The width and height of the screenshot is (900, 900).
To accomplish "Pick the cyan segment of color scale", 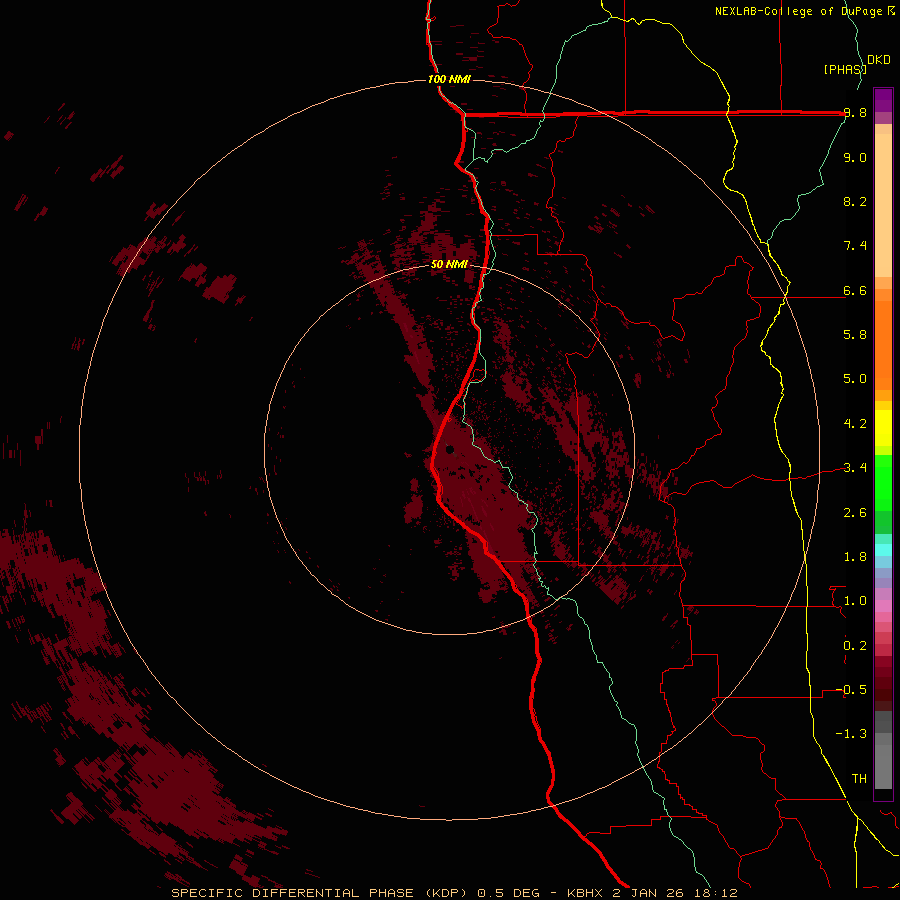I will (883, 550).
